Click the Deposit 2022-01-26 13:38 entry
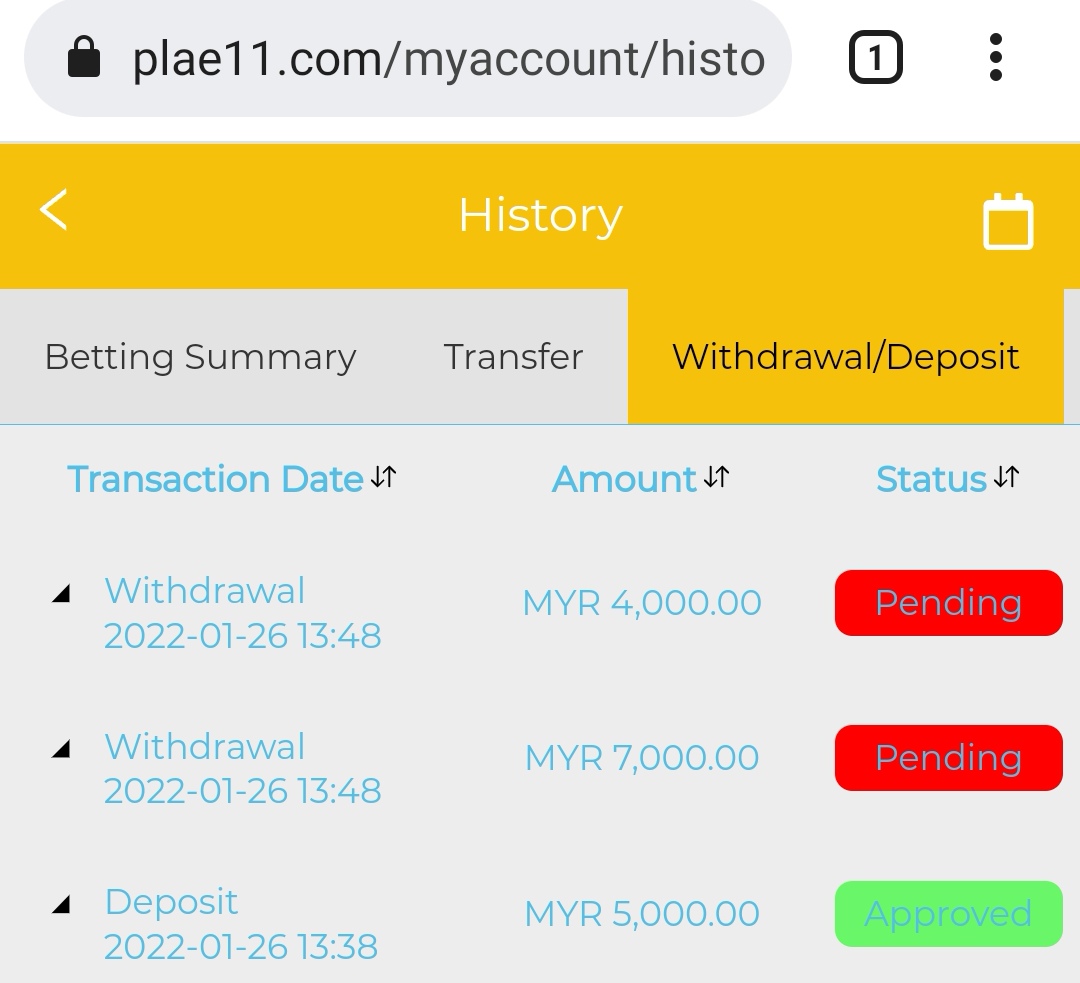1080x983 pixels. 240,924
